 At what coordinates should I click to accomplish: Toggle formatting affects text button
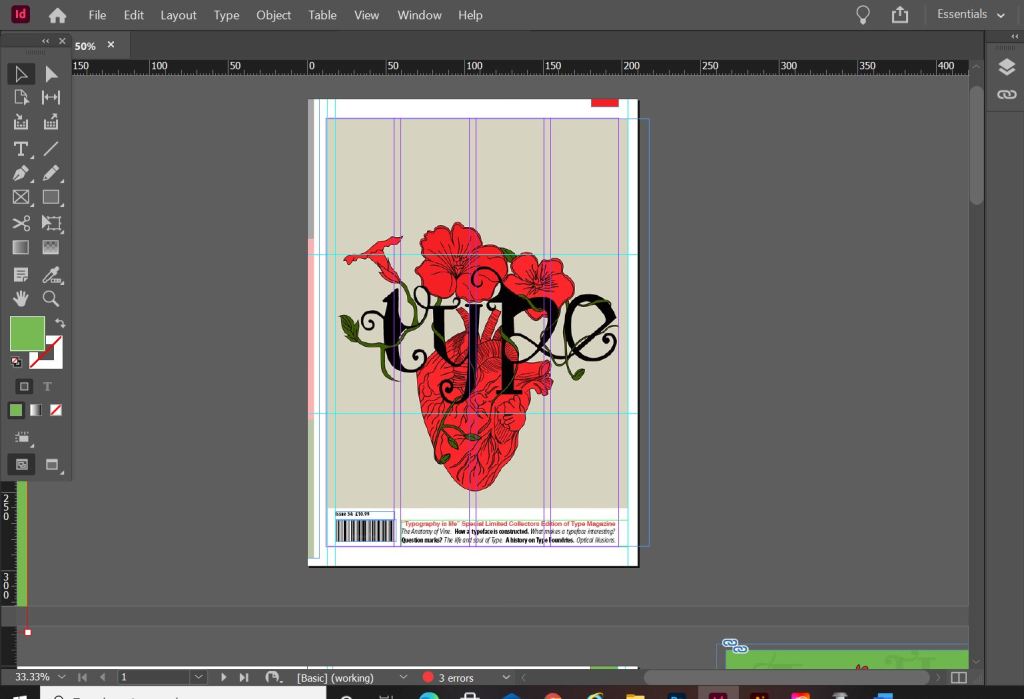click(x=47, y=386)
